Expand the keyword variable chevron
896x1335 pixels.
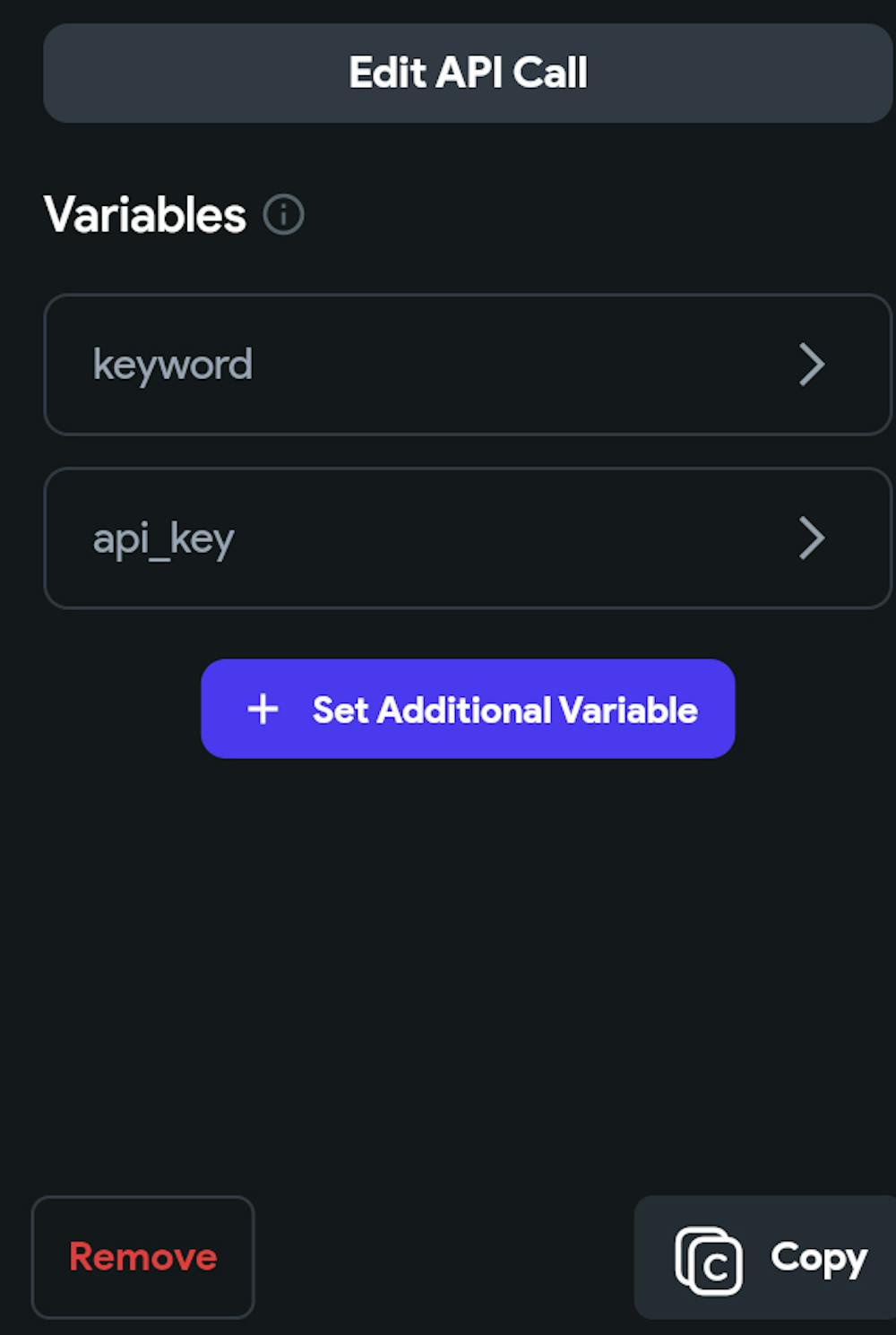pyautogui.click(x=811, y=365)
